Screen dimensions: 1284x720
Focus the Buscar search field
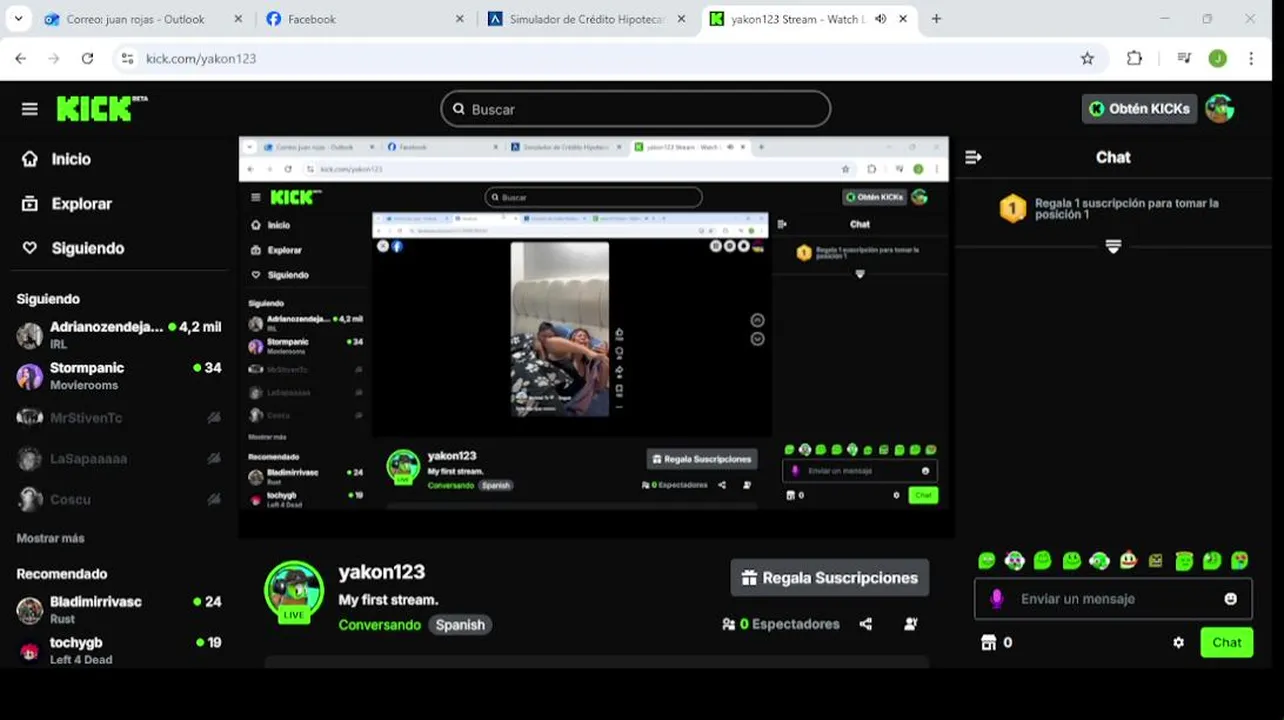(x=635, y=109)
